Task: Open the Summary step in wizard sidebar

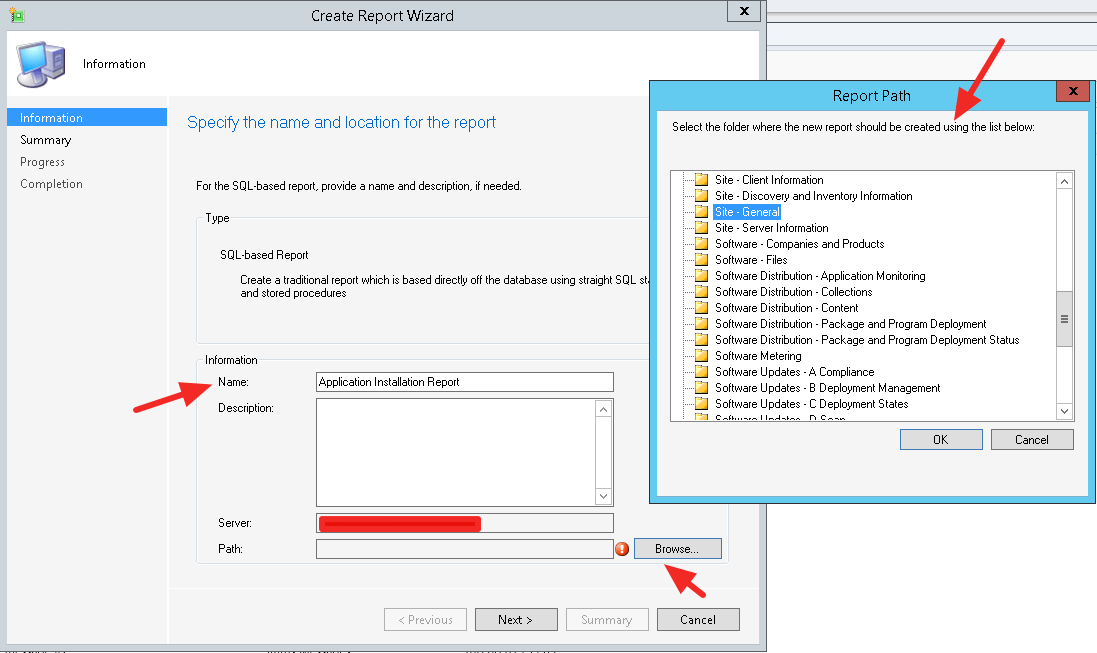Action: pos(46,140)
